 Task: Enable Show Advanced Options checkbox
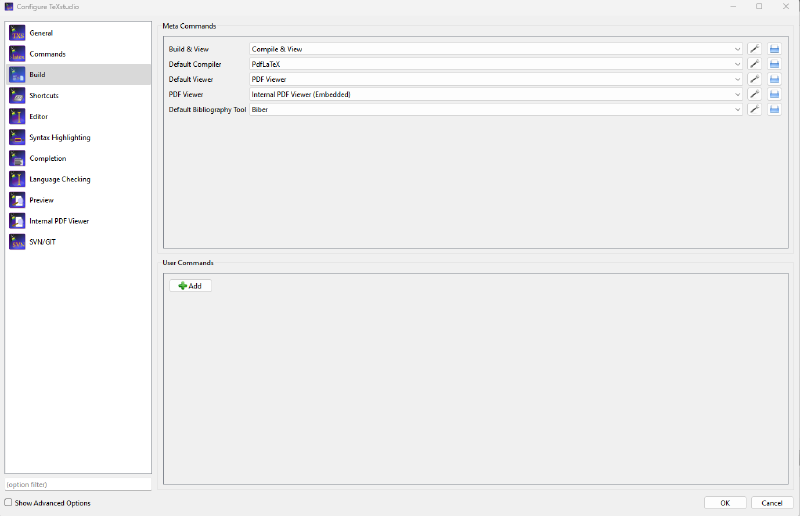[x=8, y=503]
